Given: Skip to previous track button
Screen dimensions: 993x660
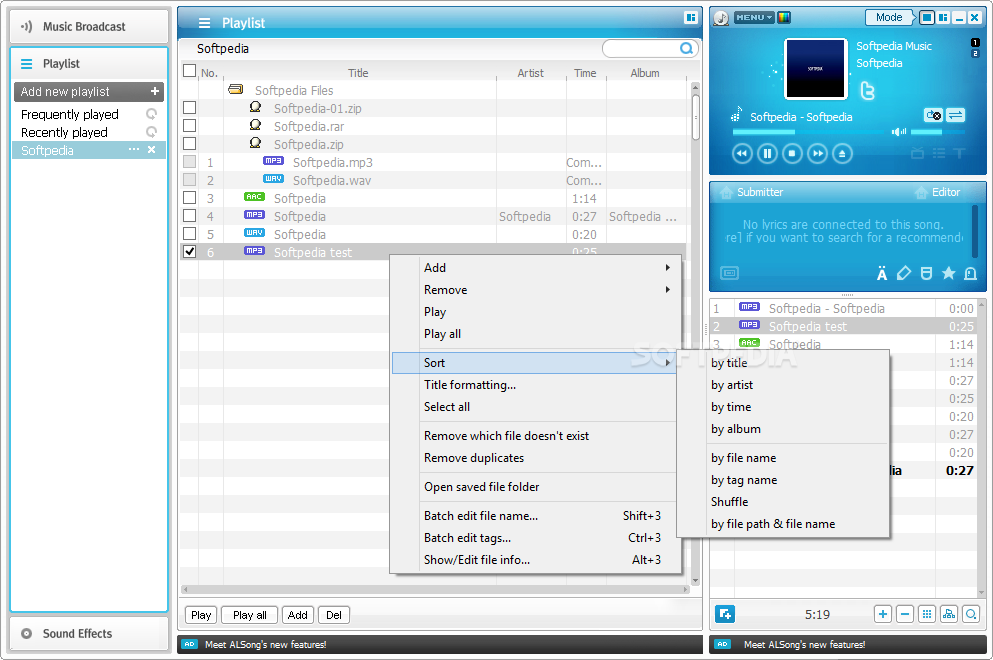Looking at the screenshot, I should point(742,153).
